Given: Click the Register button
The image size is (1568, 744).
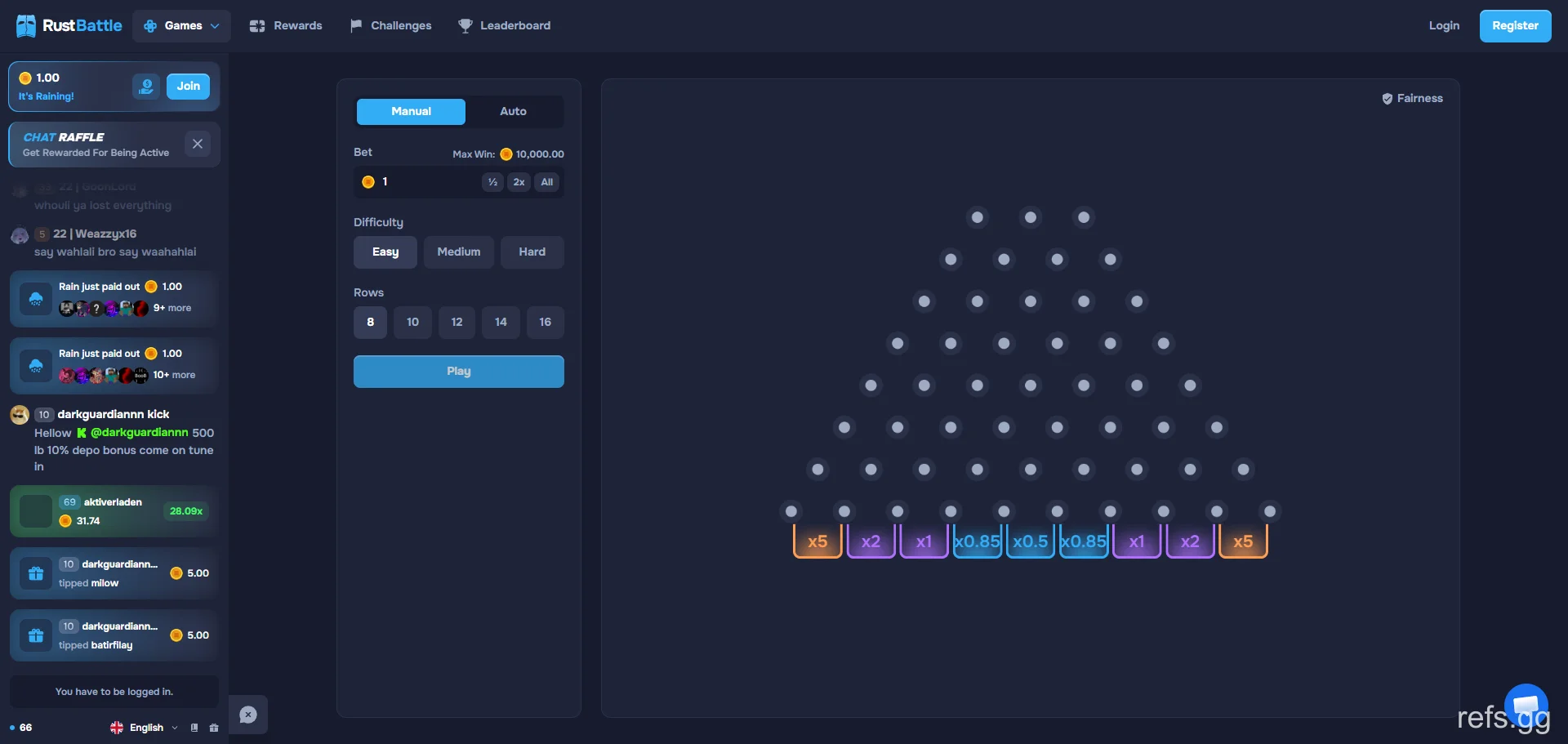Looking at the screenshot, I should 1515,26.
